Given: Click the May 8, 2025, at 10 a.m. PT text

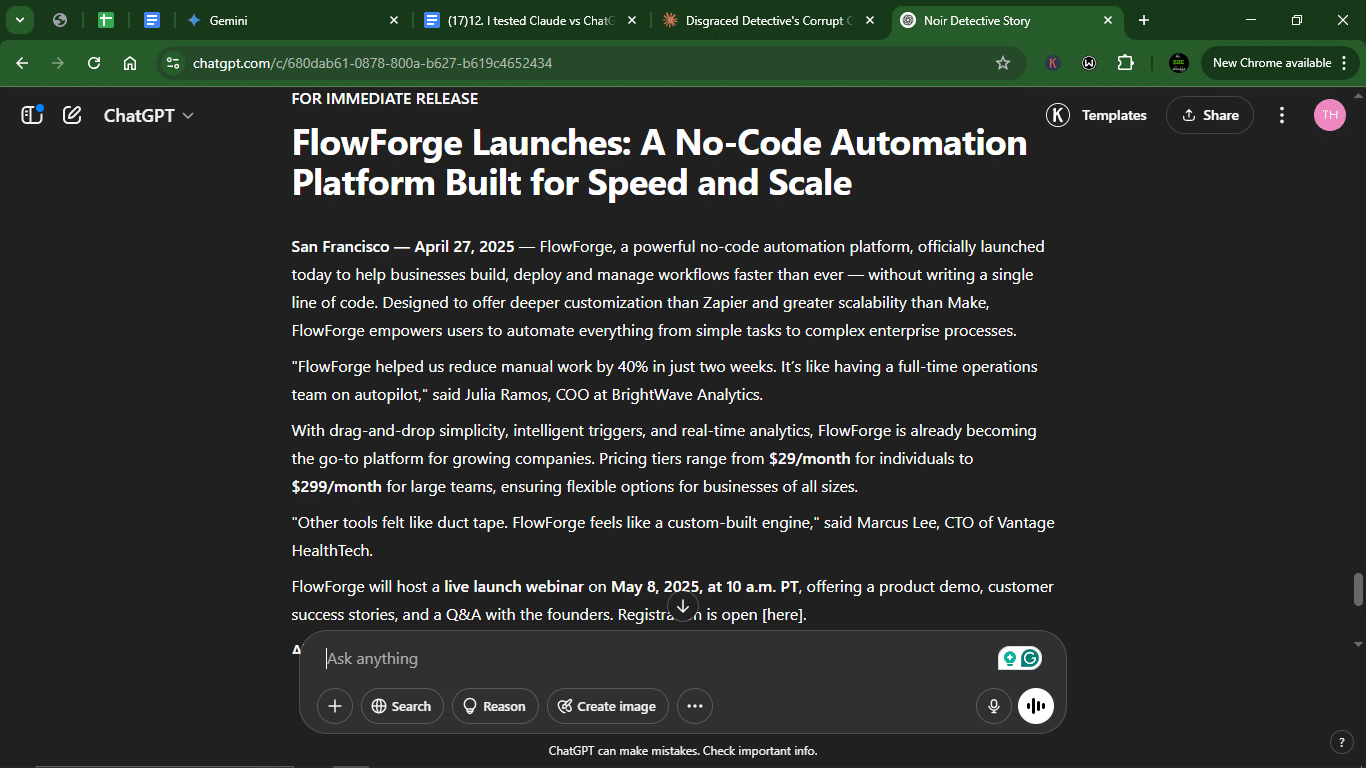Looking at the screenshot, I should click(x=706, y=587).
